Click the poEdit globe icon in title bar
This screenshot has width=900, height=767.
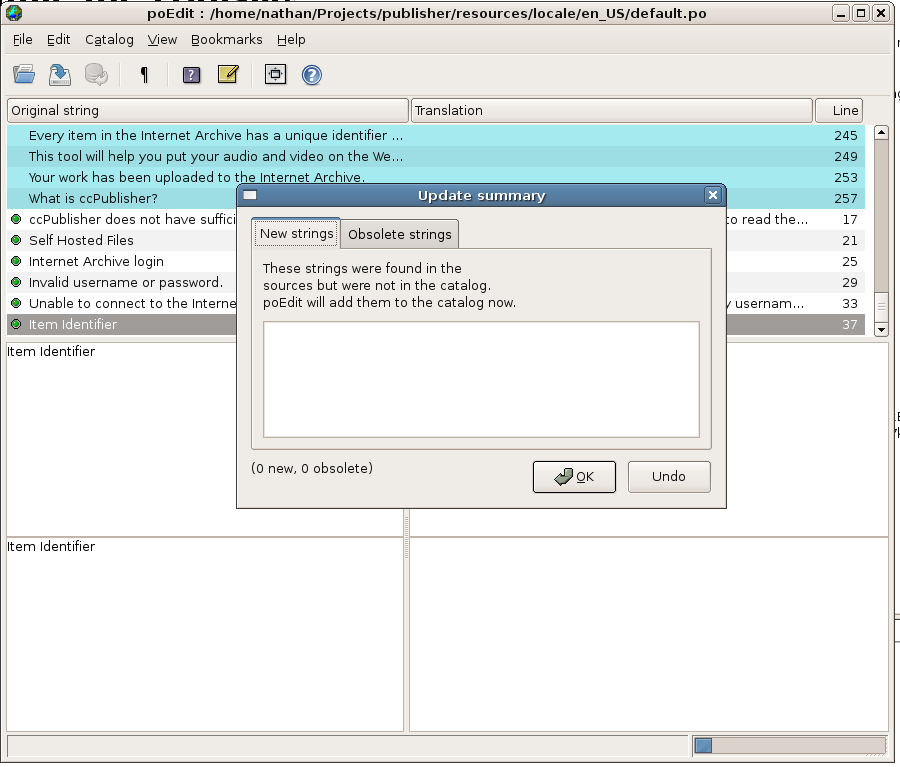tap(14, 13)
